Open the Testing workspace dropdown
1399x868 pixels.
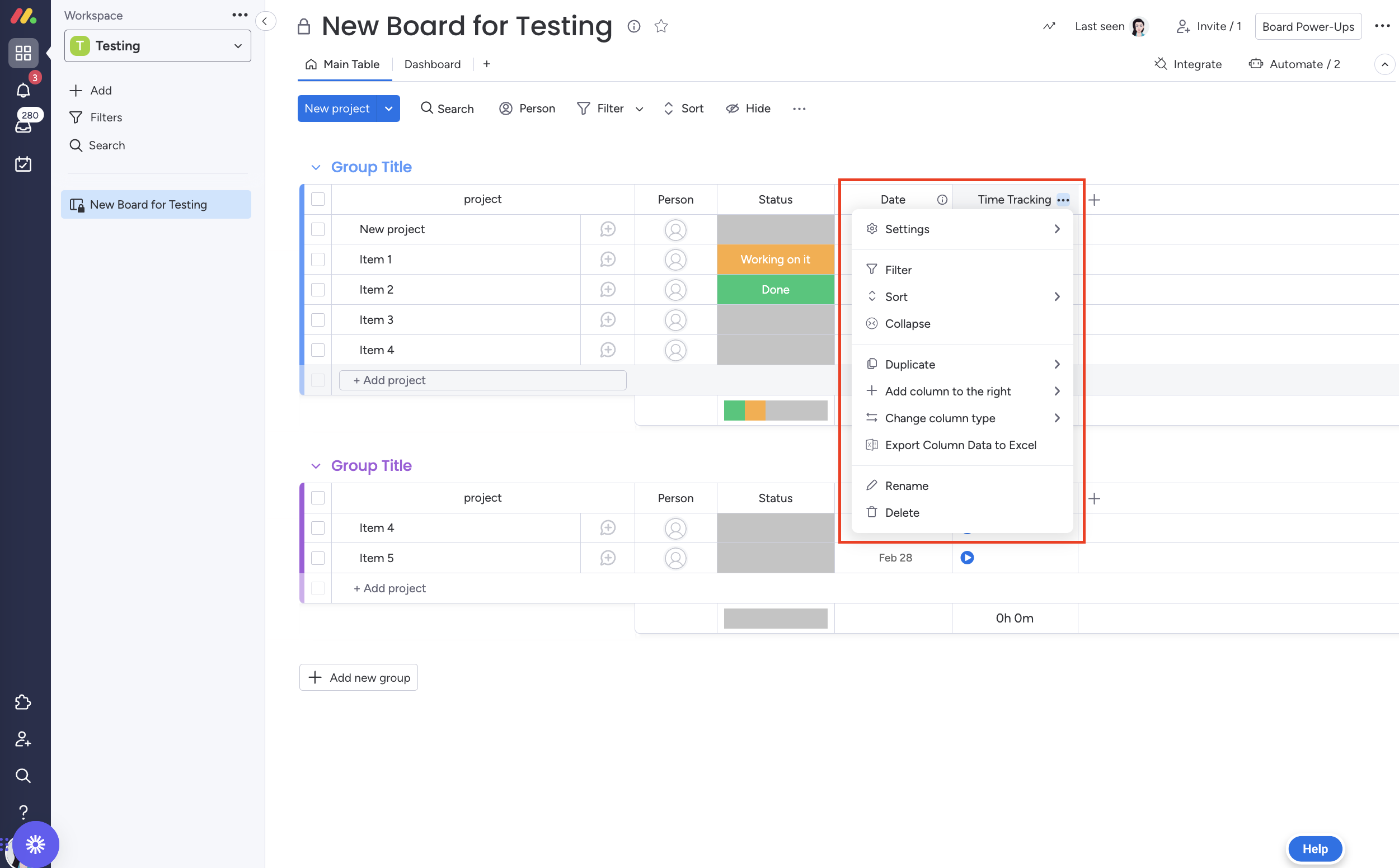coord(157,46)
